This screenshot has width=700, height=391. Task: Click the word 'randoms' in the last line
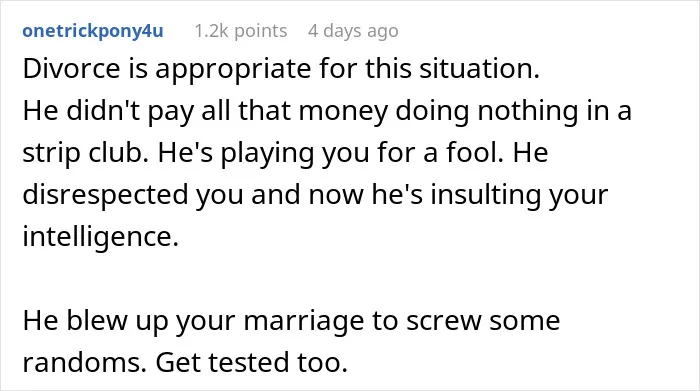[81, 363]
